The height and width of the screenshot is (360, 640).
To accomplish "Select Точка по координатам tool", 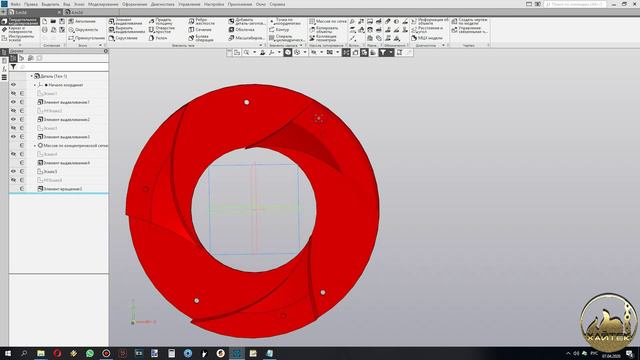I will [285, 21].
